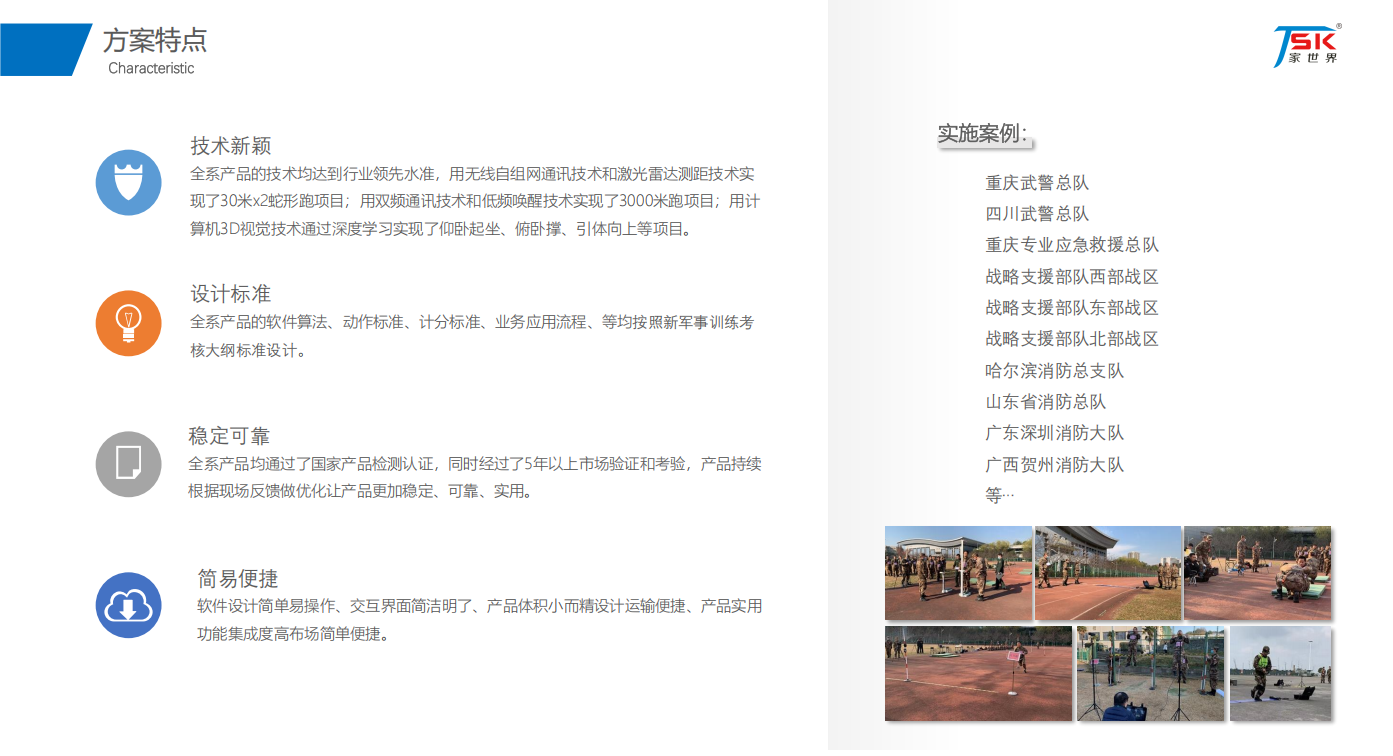Viewport: 1393px width, 756px height.
Task: Click the 稳定可靠 heading
Action: click(x=229, y=436)
